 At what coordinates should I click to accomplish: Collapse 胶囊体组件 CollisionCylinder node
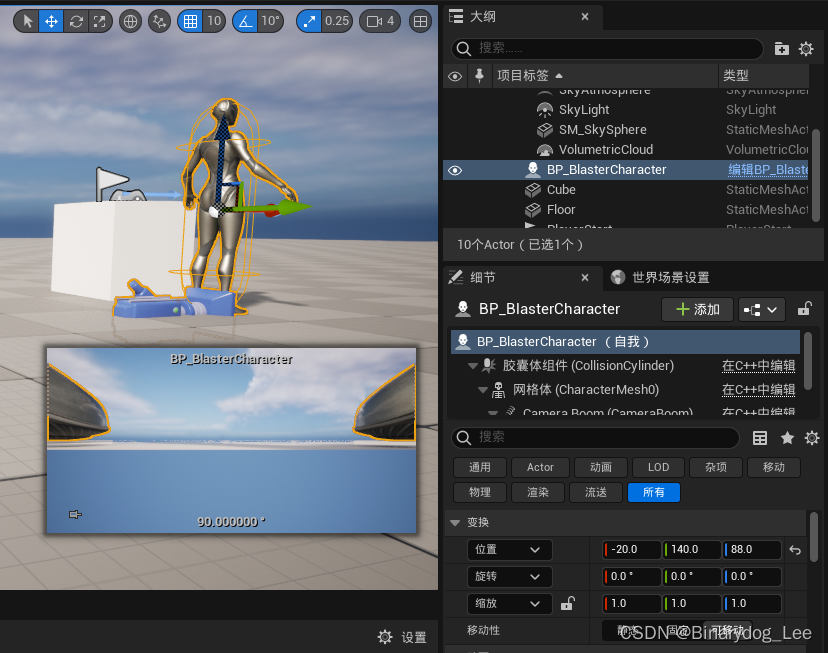click(x=473, y=365)
